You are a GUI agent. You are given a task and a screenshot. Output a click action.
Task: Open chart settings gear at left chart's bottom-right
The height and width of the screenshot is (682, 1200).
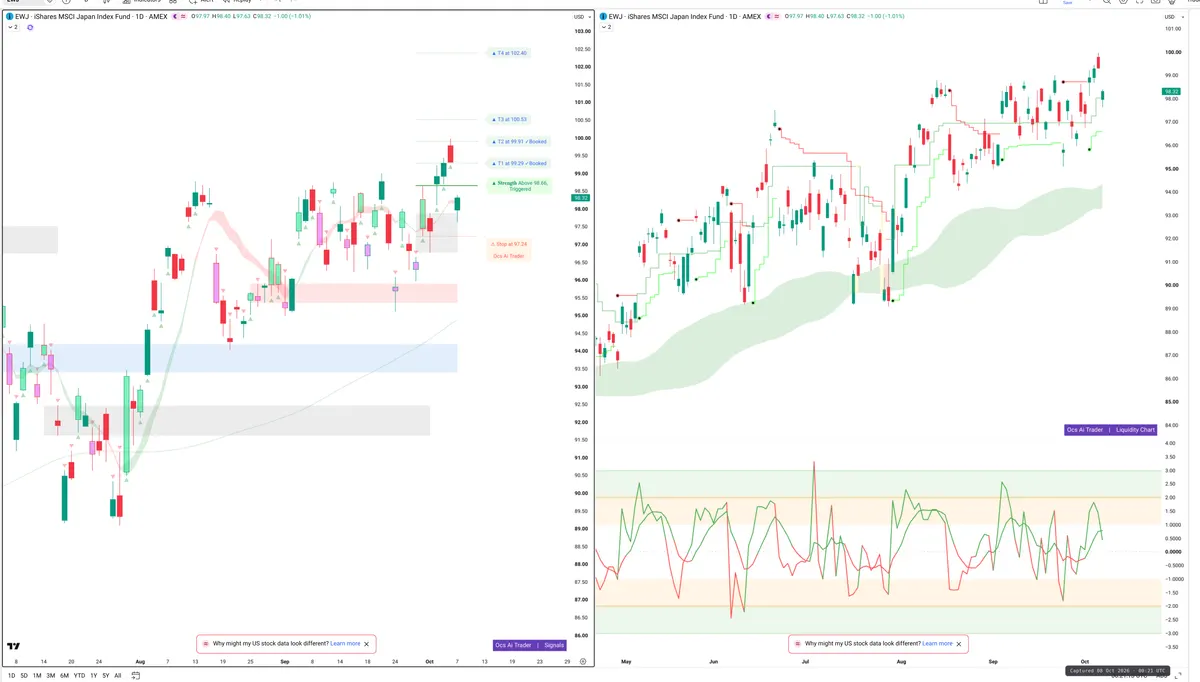582,662
